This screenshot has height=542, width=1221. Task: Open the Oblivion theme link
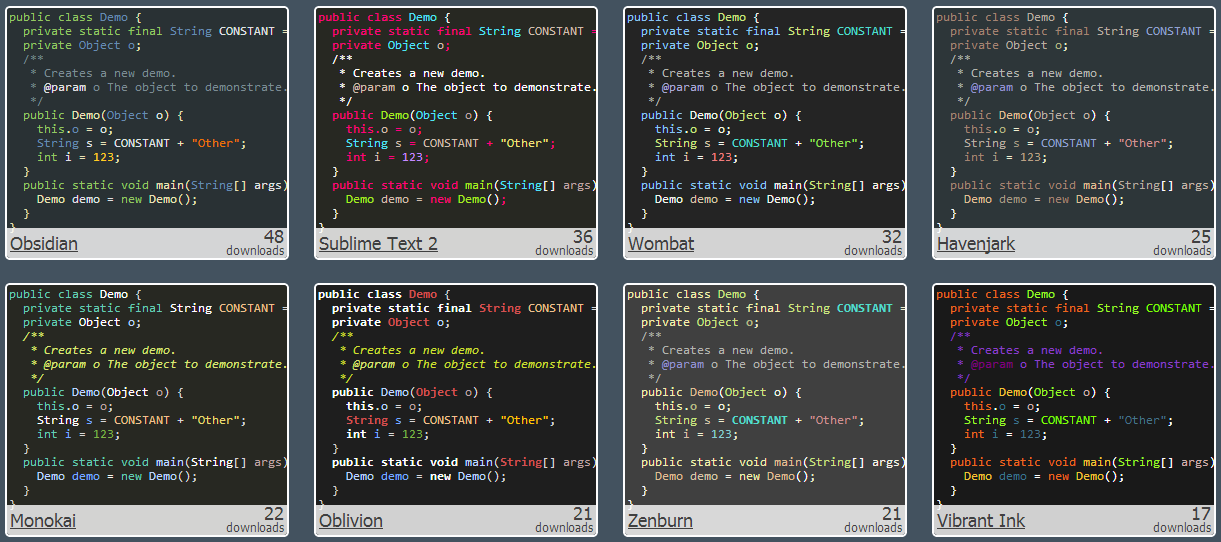tap(351, 521)
